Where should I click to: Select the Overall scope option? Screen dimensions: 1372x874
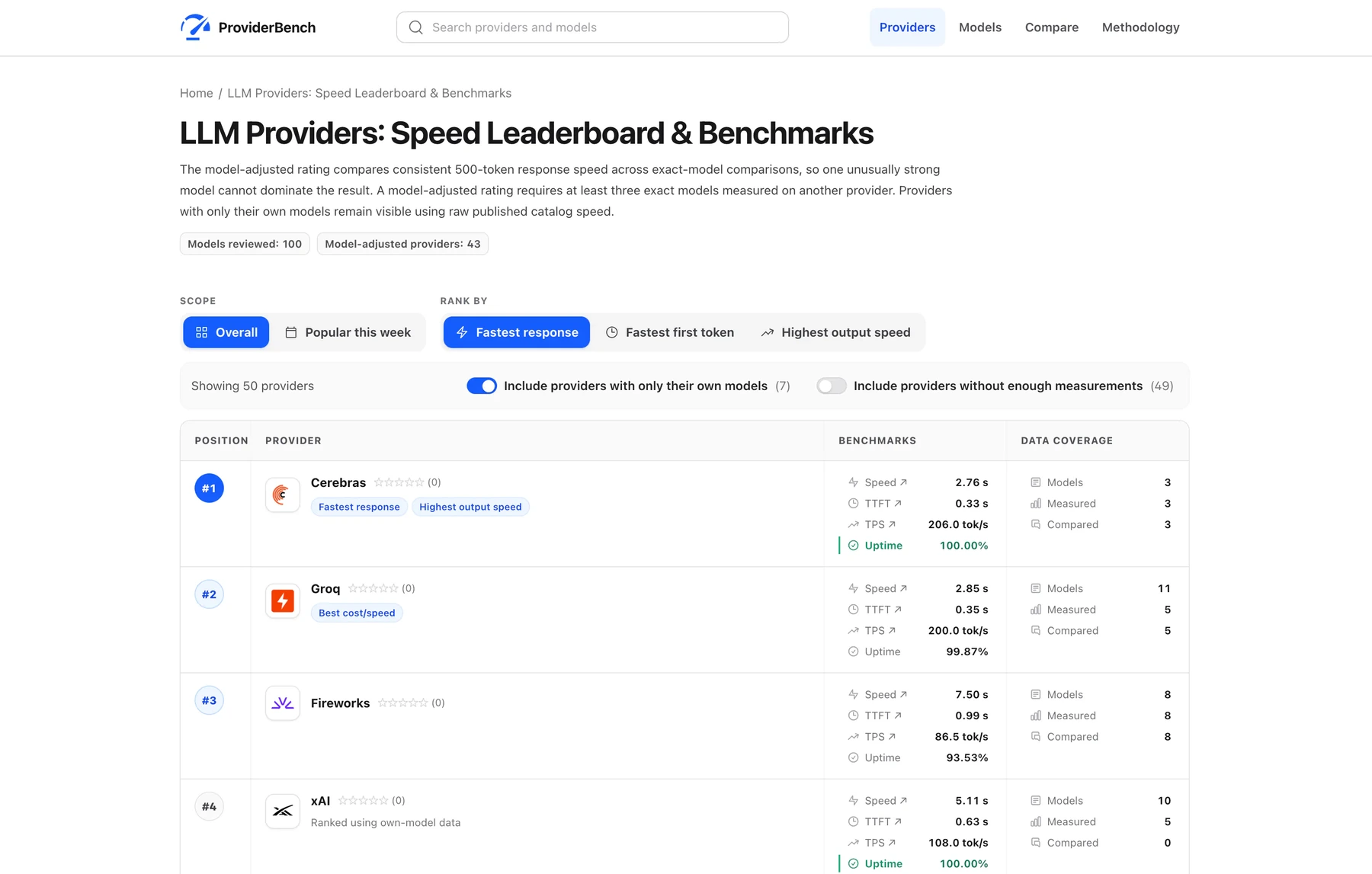[x=226, y=332]
